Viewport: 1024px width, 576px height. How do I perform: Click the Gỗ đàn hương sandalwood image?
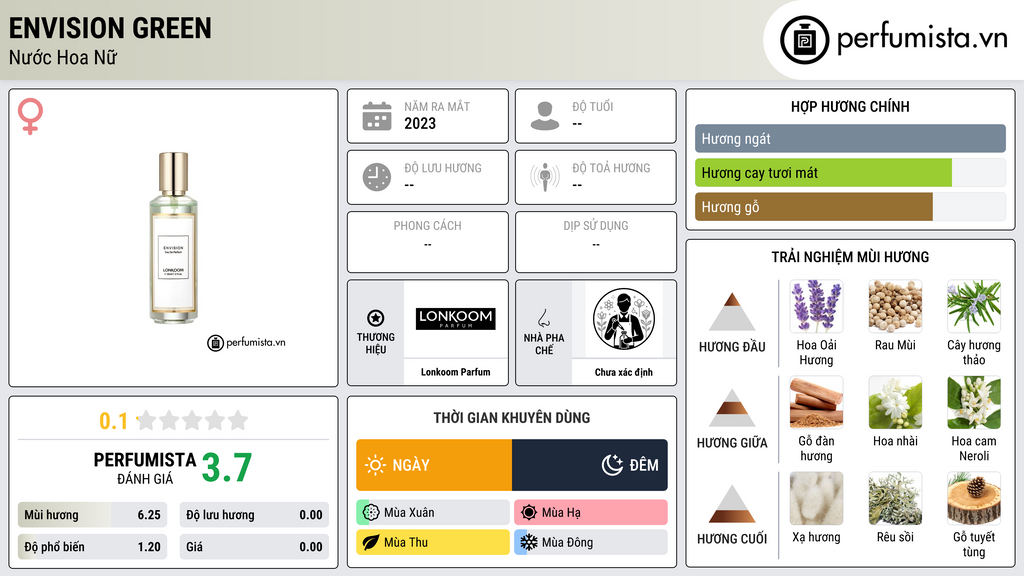pos(816,402)
